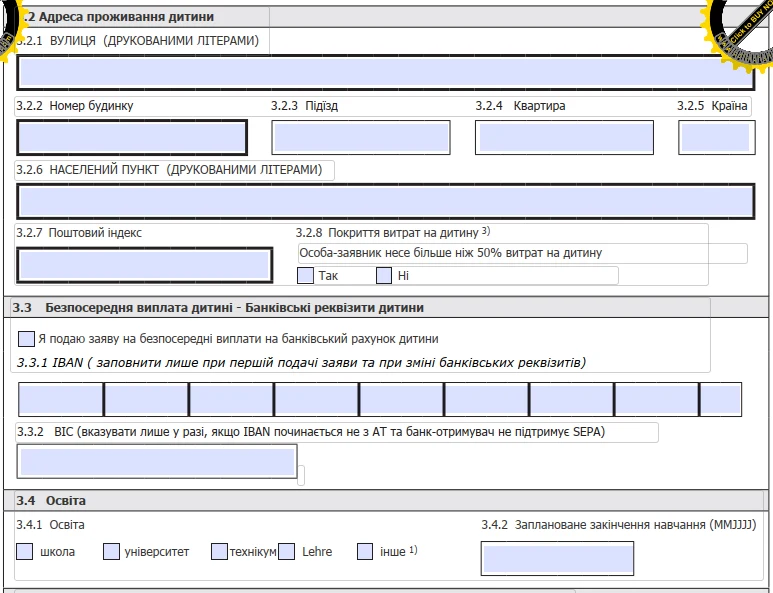The width and height of the screenshot is (773, 593).
Task: Click the 3.3 Безпосередня виплата дитині heading
Action: click(218, 308)
